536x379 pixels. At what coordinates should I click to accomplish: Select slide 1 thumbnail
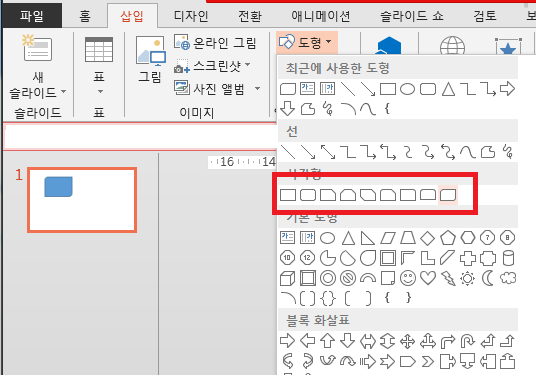pos(82,200)
